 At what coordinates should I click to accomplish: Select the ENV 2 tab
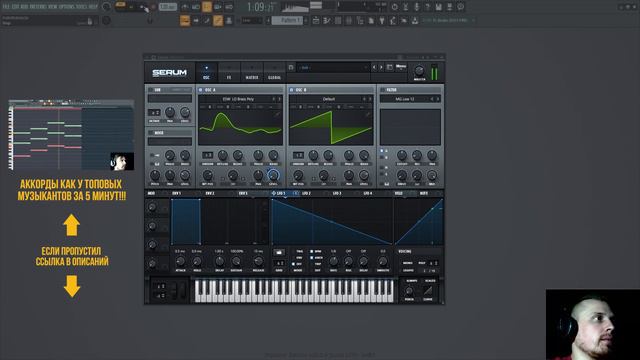(210, 193)
